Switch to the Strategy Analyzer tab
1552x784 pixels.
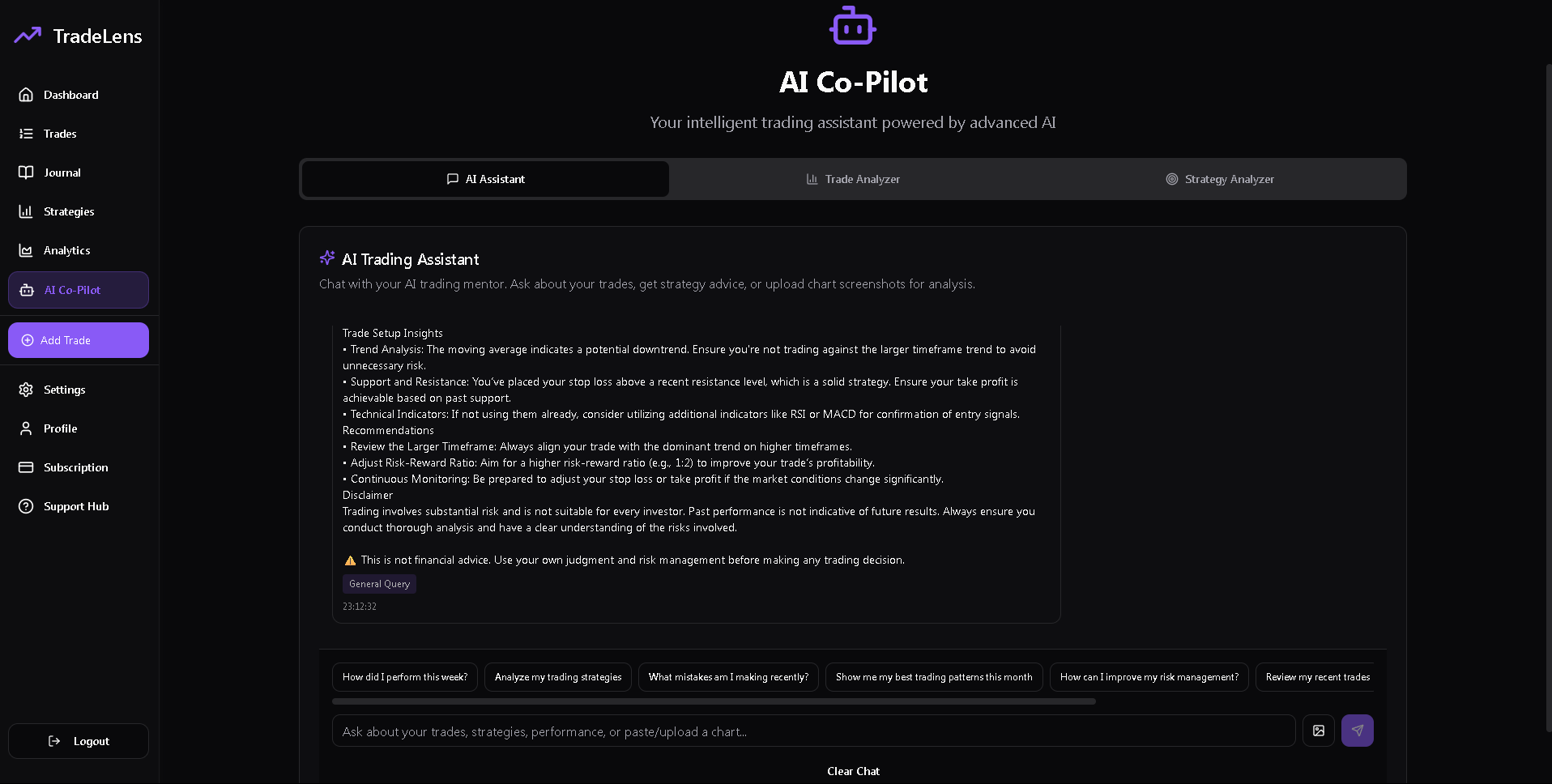coord(1220,179)
